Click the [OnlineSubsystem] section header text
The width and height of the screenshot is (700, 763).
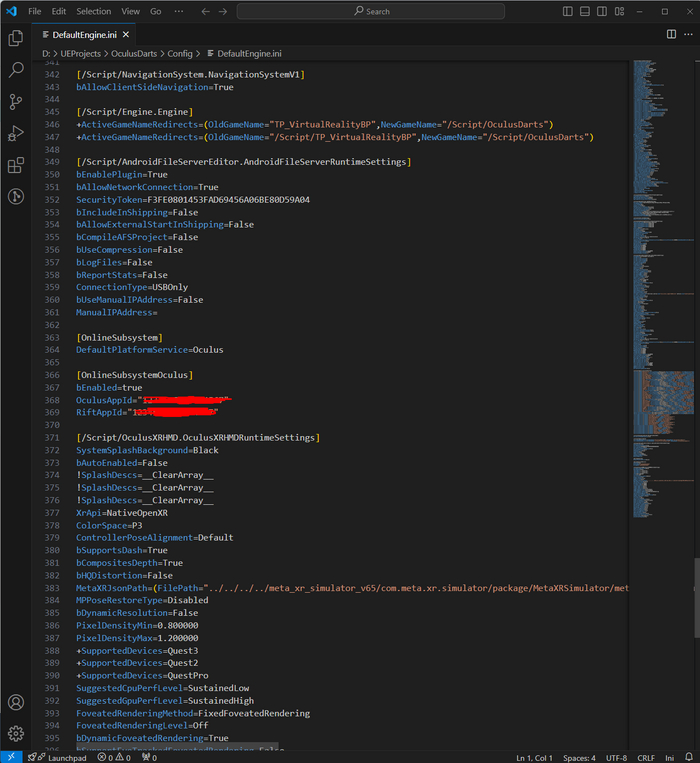coord(120,337)
